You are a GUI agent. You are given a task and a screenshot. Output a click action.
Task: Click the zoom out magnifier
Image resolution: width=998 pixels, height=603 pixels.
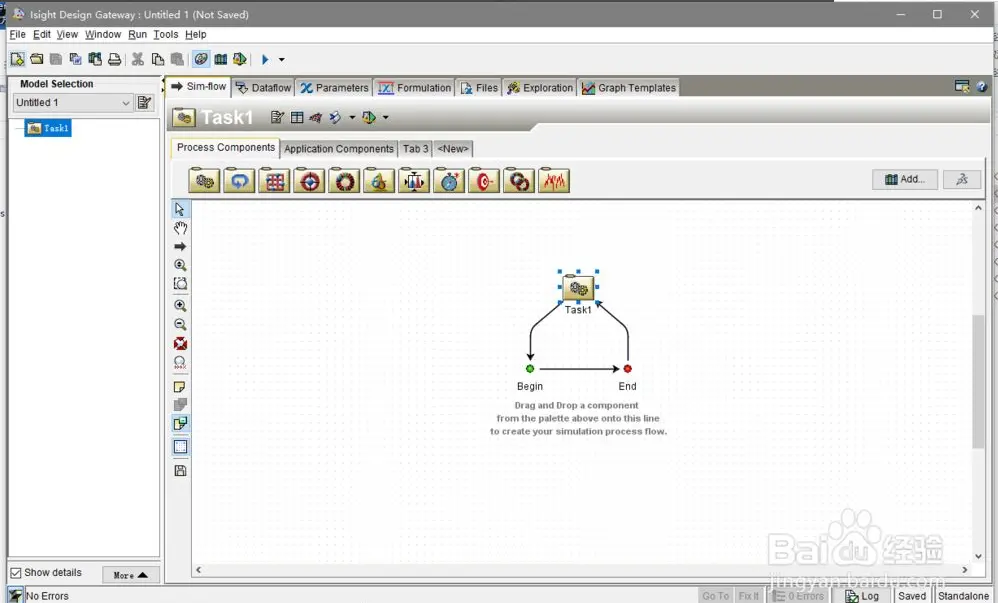pos(180,325)
